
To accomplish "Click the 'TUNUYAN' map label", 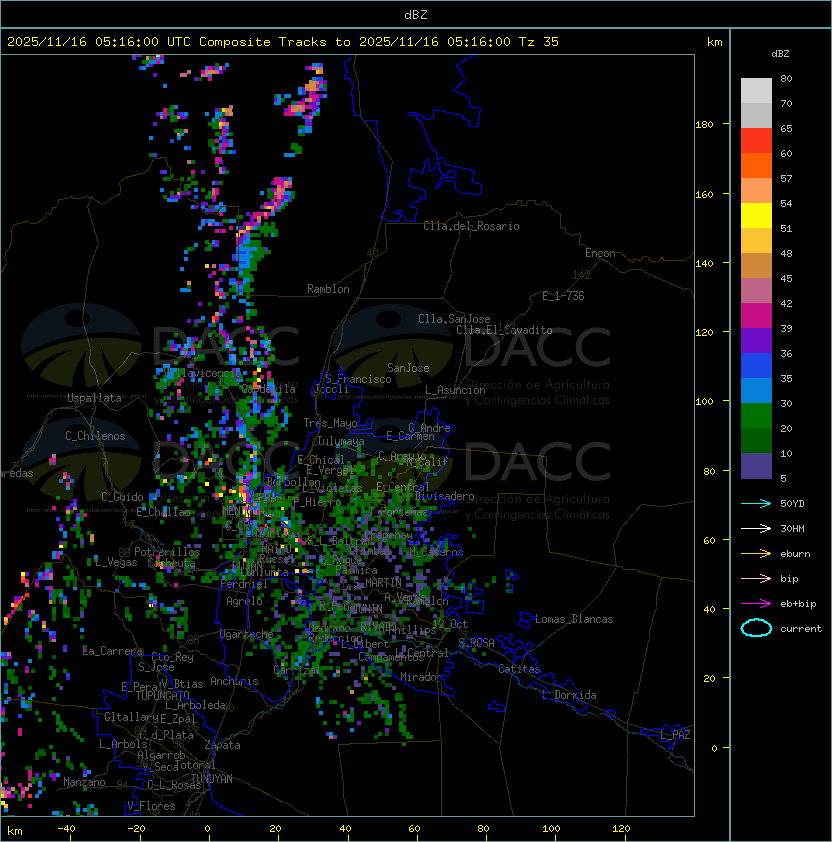I will [212, 778].
